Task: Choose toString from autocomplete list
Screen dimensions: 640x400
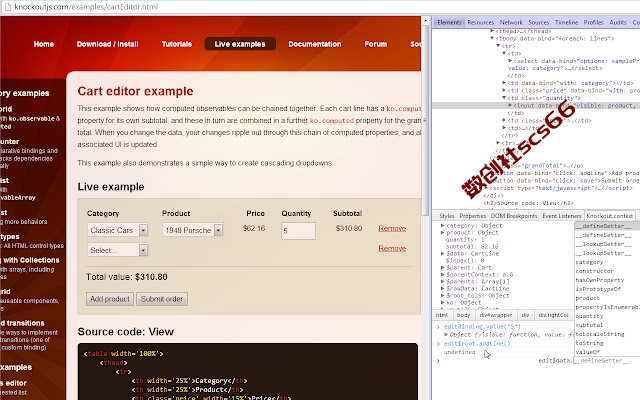Action: pyautogui.click(x=589, y=343)
